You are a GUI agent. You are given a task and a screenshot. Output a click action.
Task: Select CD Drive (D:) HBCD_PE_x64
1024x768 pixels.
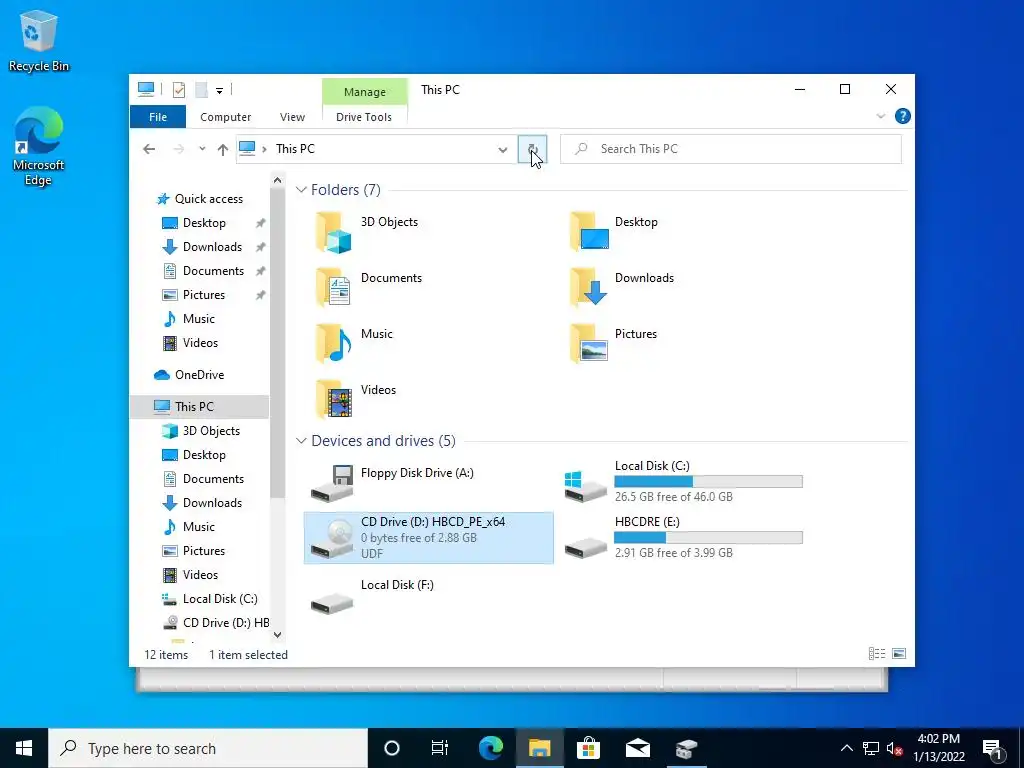tap(428, 537)
